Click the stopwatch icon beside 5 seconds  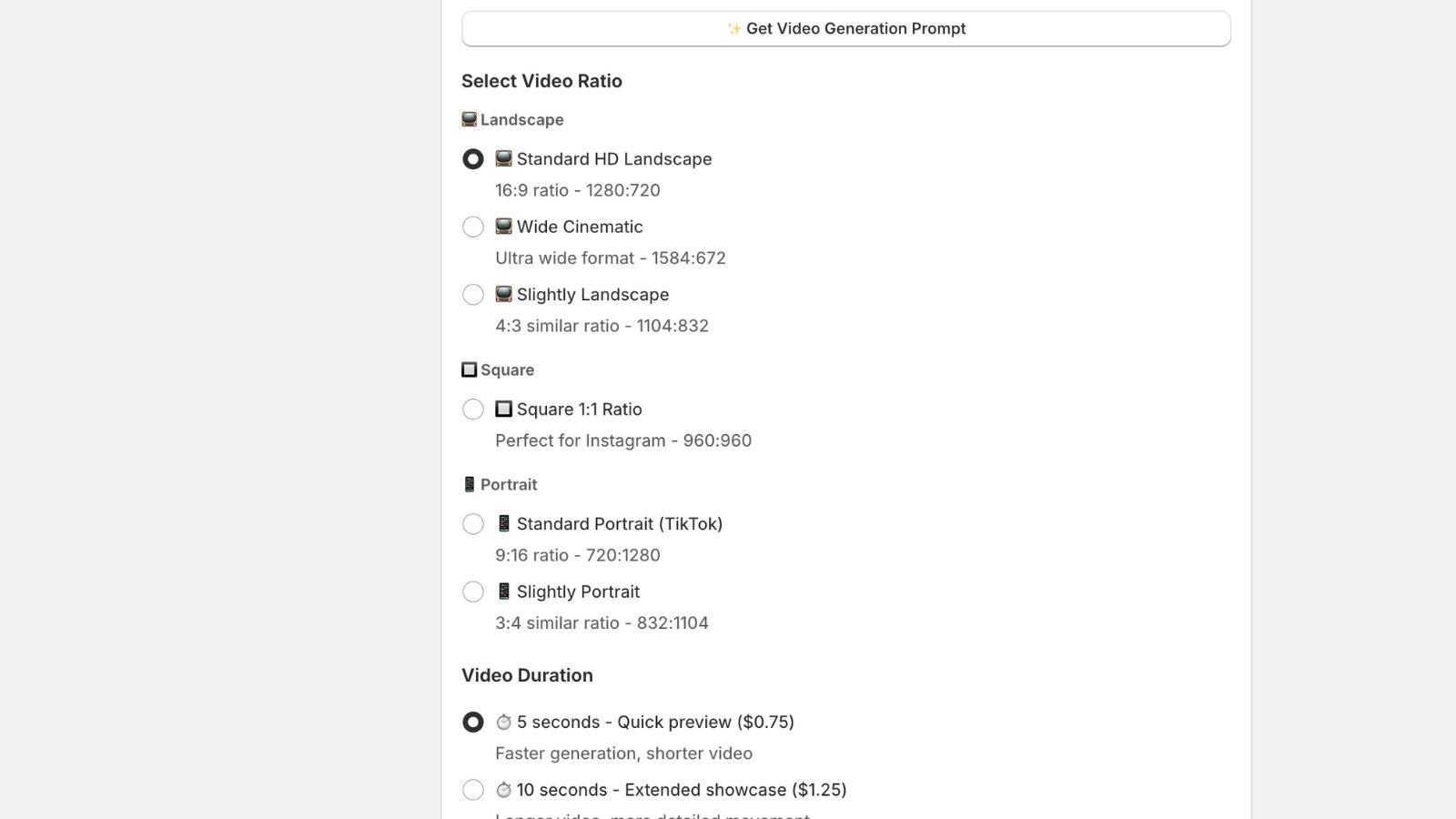pos(503,722)
